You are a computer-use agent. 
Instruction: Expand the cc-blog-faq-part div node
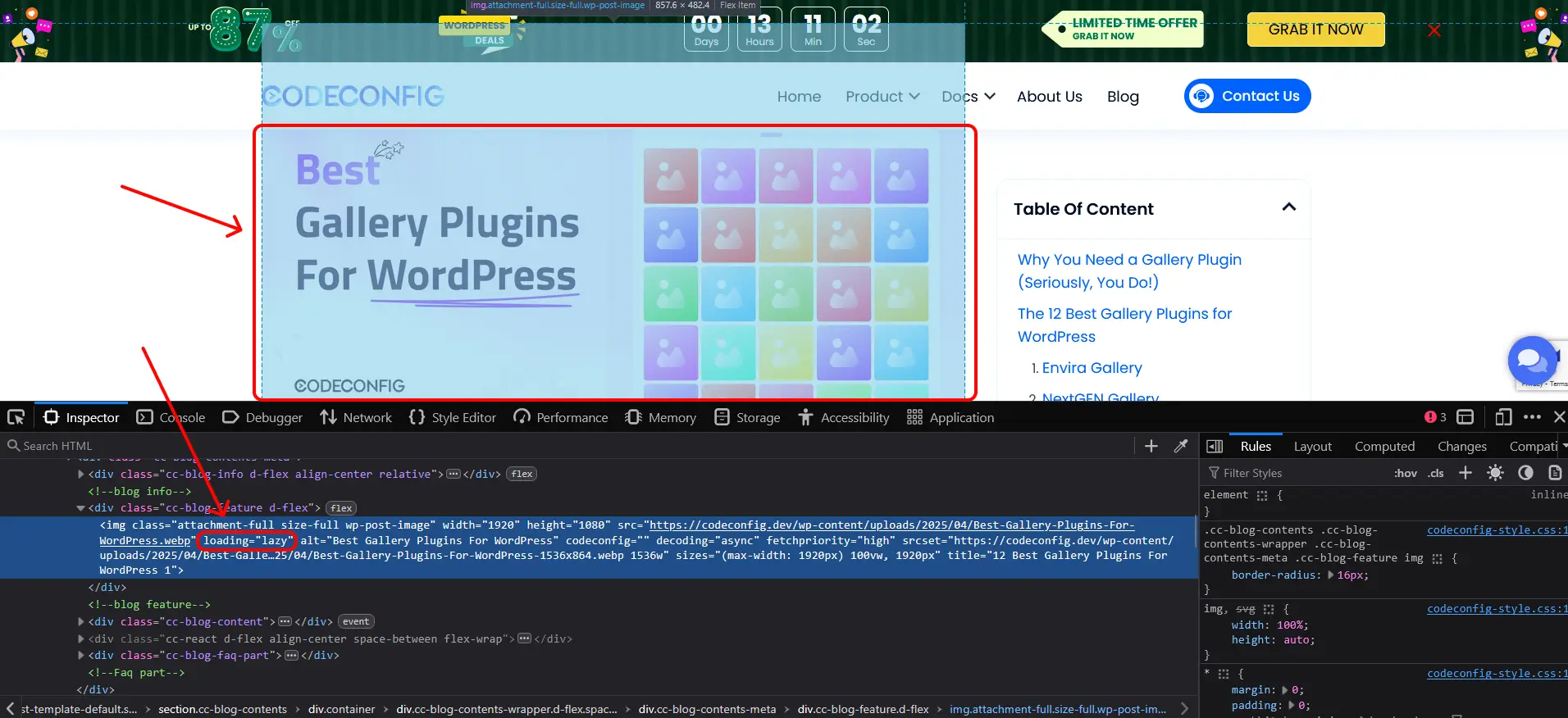point(81,655)
